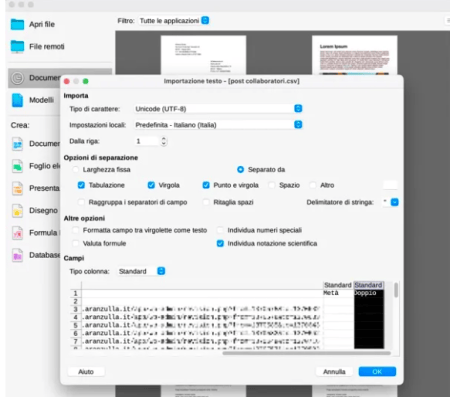Open the first document thumbnail in Start Center
This screenshot has height=397, width=450.
pyautogui.click(x=203, y=55)
